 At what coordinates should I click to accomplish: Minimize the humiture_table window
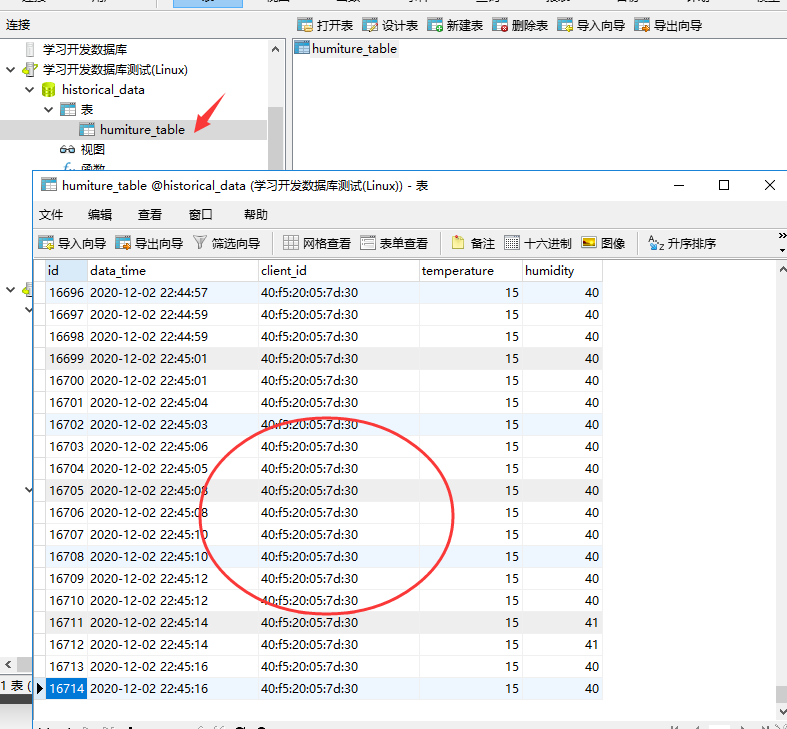tap(679, 185)
